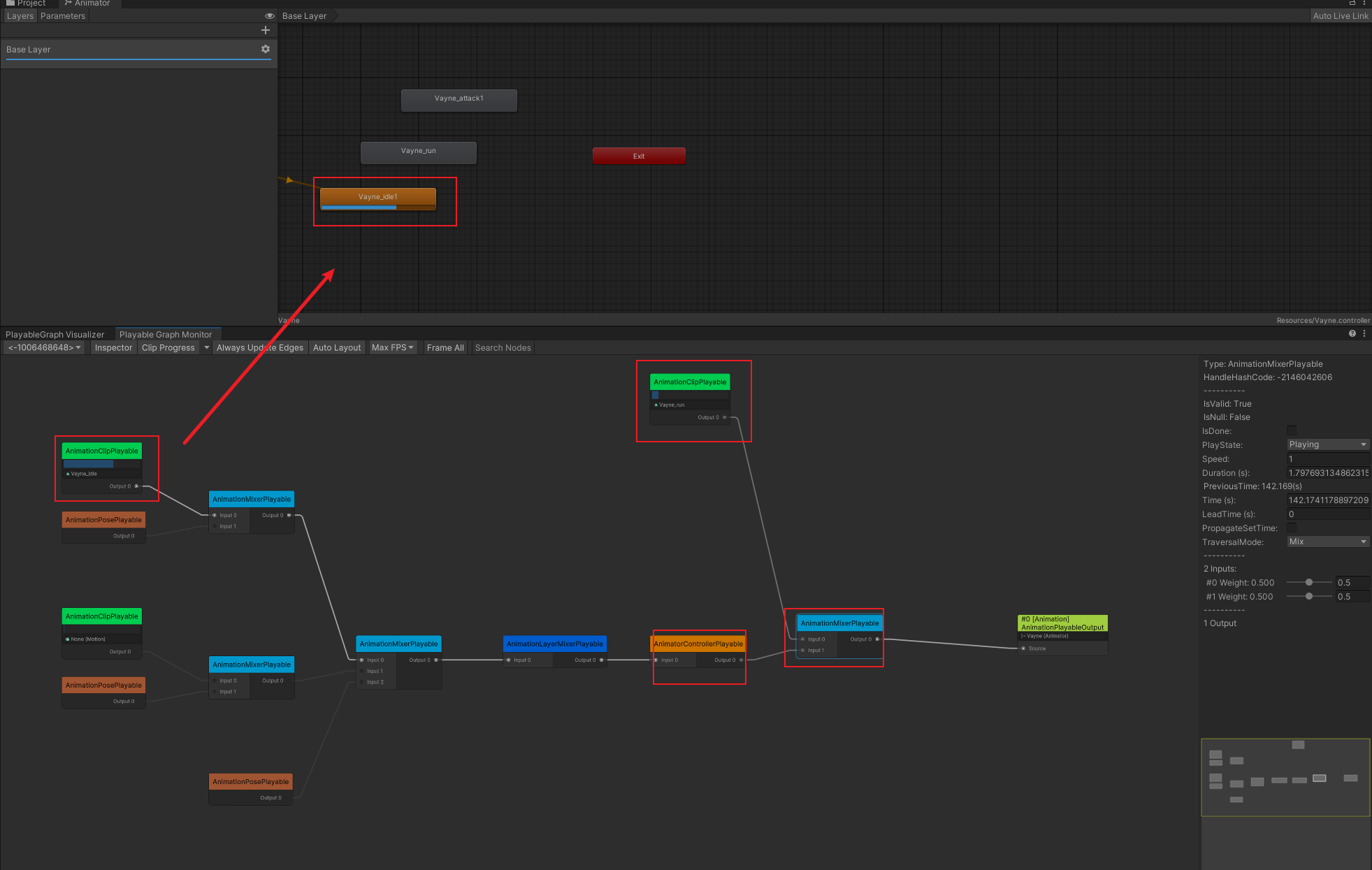Select the AnimatorControllerPlayable node
1372x870 pixels.
point(698,644)
